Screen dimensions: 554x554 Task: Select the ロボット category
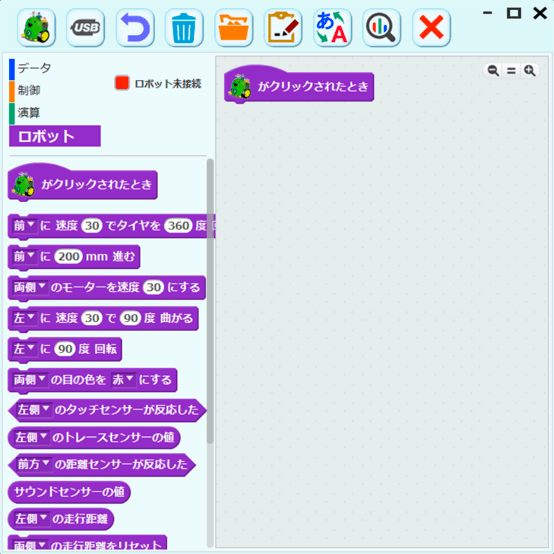55,136
